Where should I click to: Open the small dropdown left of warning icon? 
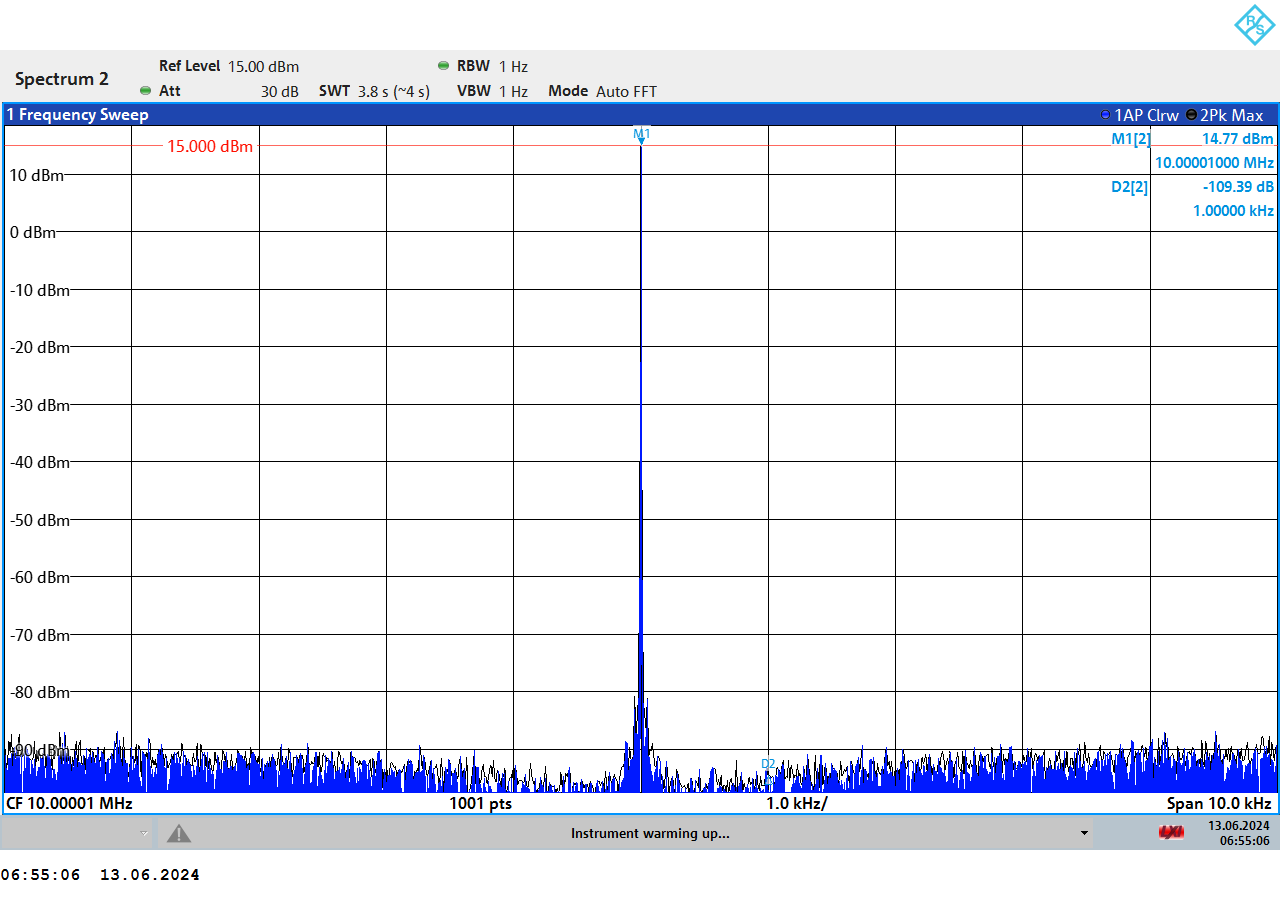(x=144, y=833)
